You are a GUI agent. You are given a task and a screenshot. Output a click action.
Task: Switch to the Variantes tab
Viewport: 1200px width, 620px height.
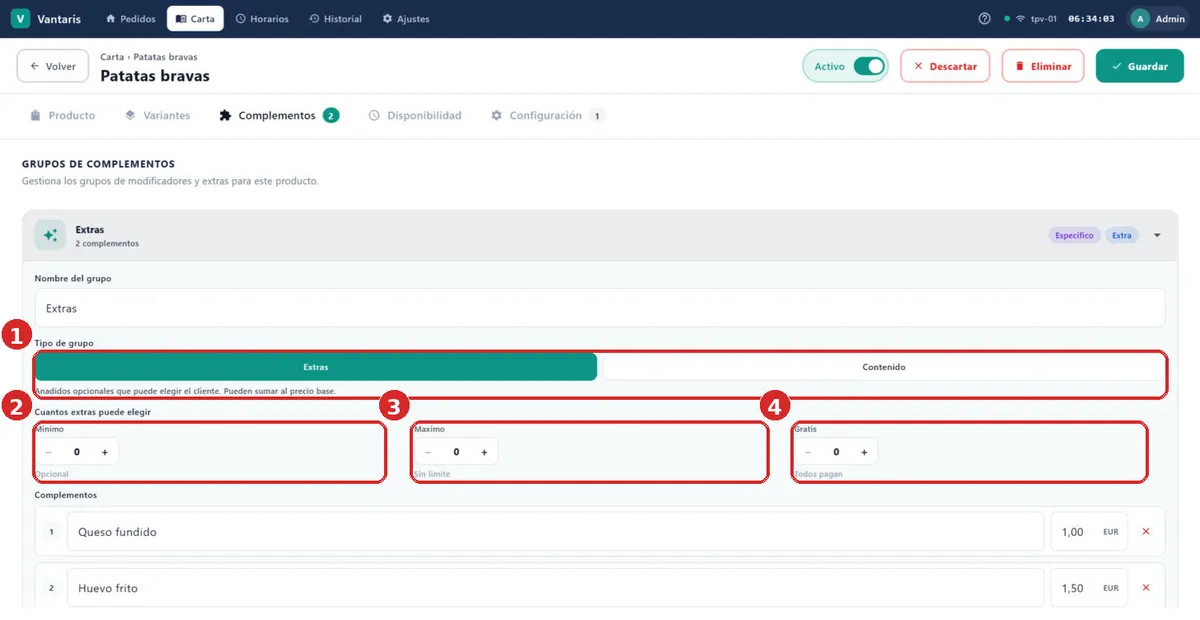pos(157,116)
